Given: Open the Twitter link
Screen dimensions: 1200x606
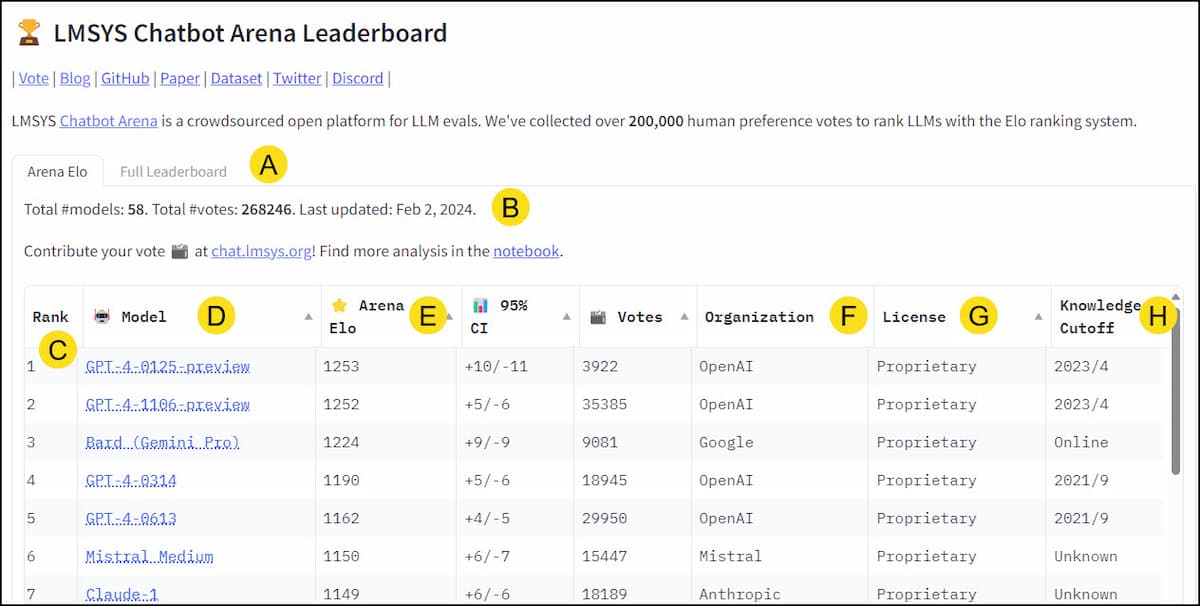Looking at the screenshot, I should tap(297, 78).
